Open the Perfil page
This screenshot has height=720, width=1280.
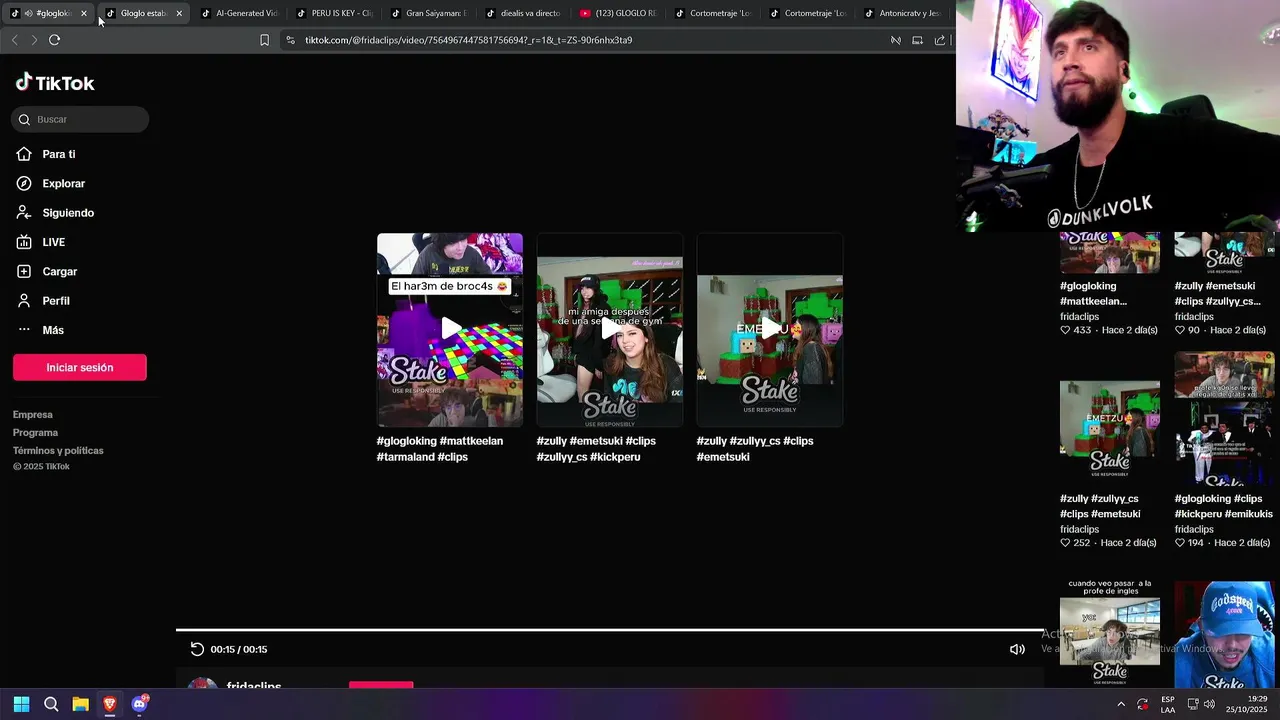tap(56, 301)
